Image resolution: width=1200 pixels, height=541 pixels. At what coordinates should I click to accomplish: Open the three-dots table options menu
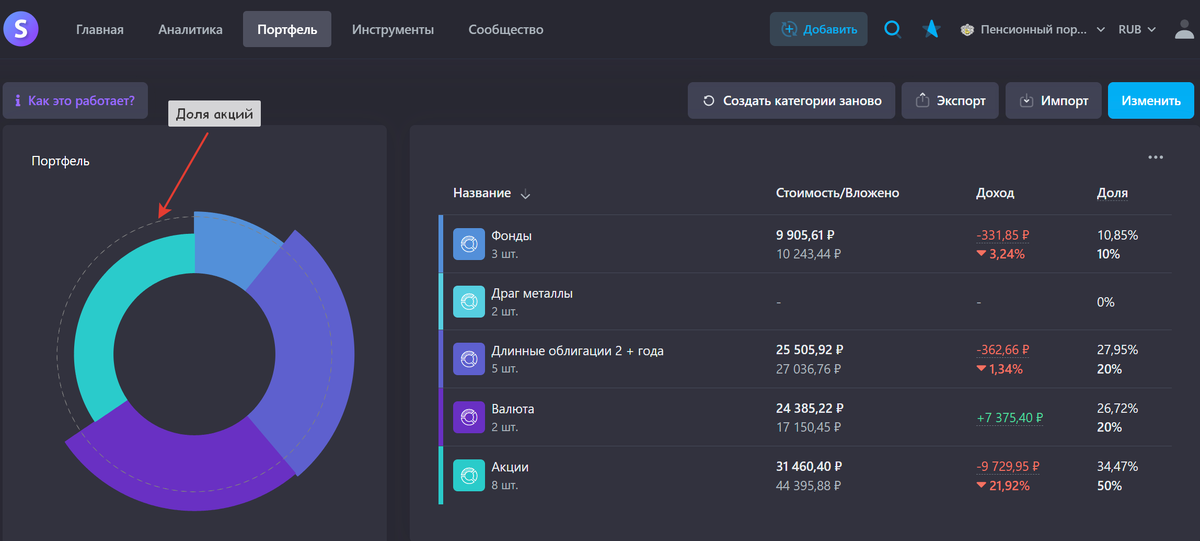pos(1156,157)
